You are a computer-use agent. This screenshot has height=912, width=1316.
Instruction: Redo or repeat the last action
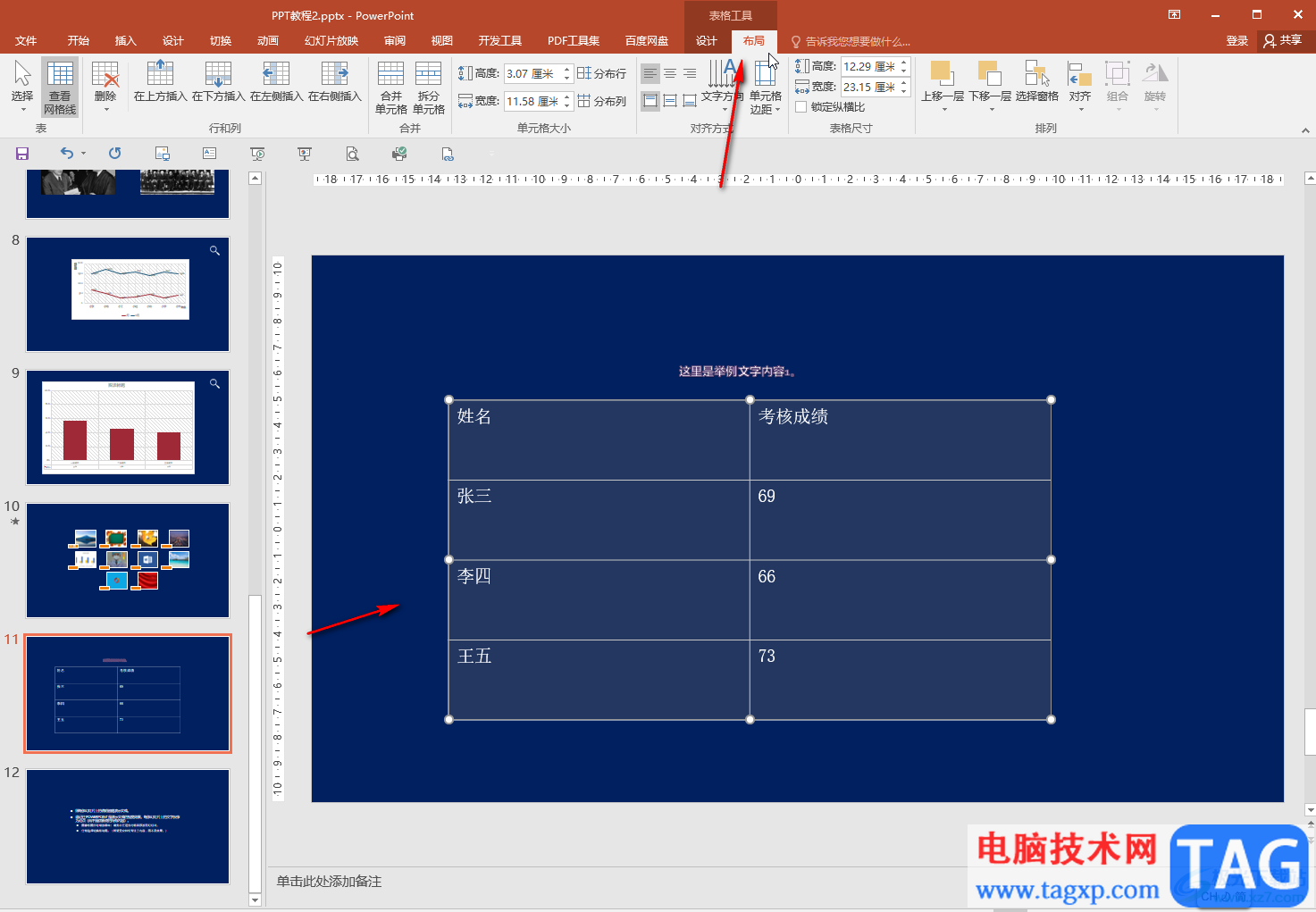click(114, 154)
